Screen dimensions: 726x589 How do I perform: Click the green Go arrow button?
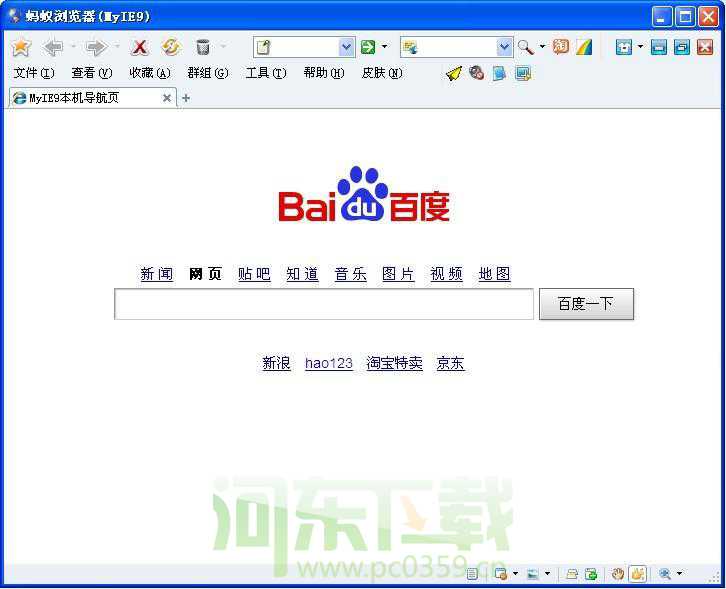coord(368,47)
